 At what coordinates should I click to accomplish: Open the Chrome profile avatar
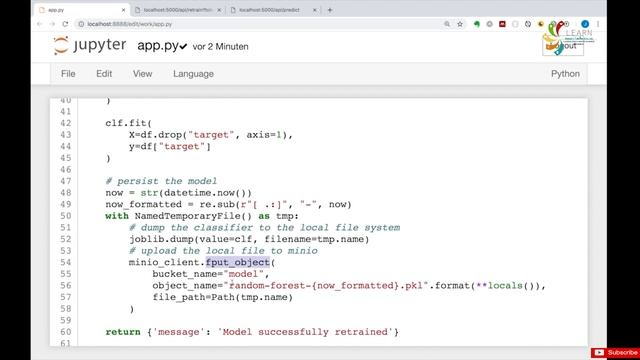[585, 24]
